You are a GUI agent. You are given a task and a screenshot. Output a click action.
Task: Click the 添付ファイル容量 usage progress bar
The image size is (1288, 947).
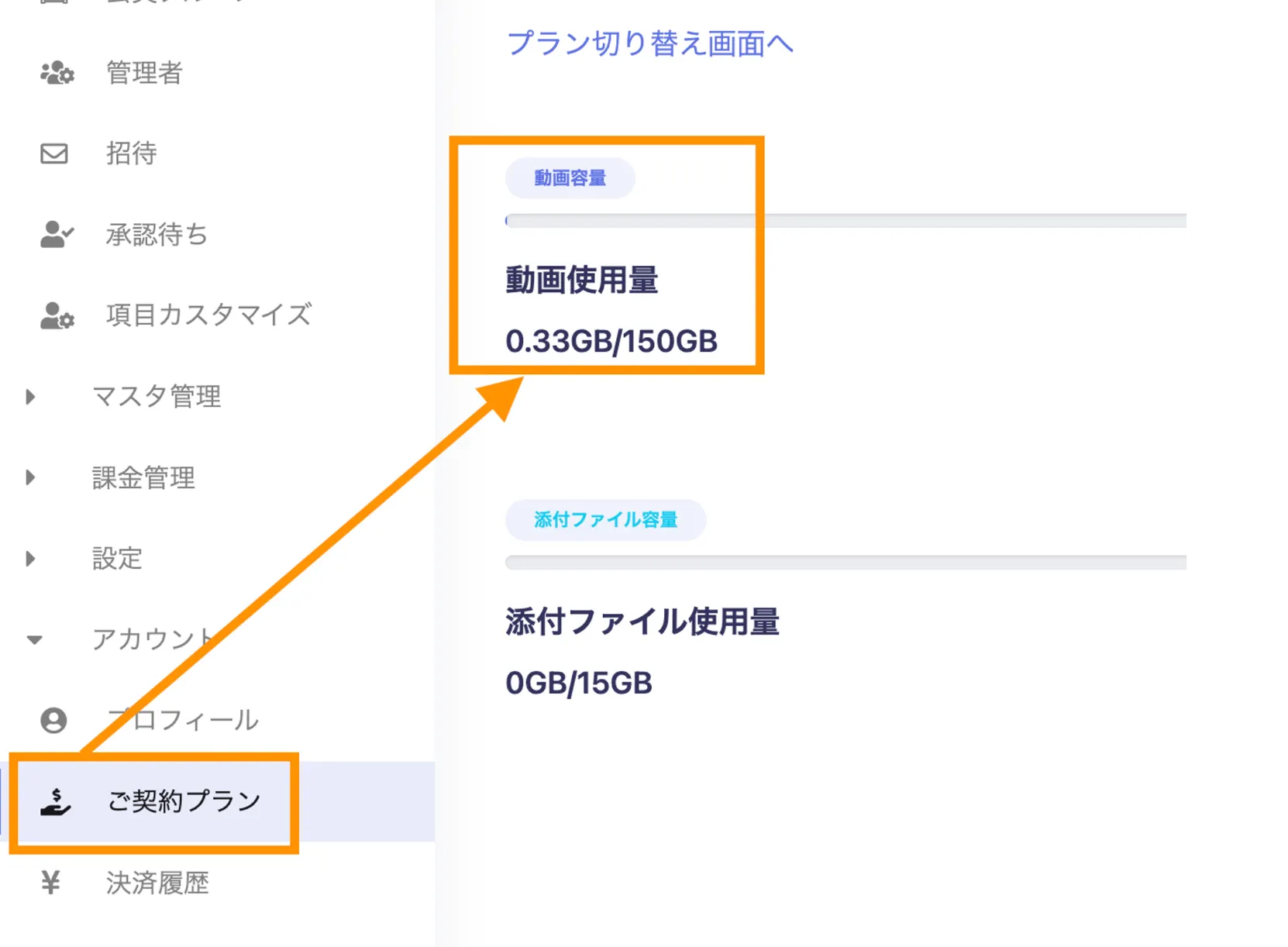tap(845, 563)
